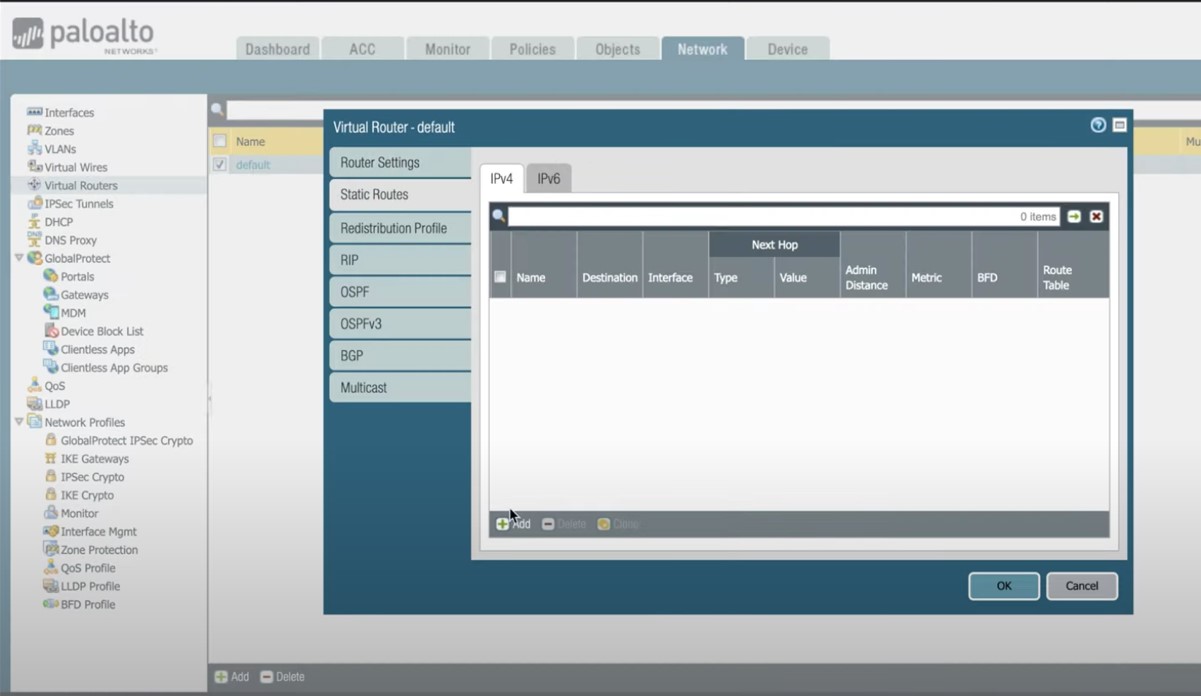Open the OSPF section
1201x696 pixels.
coord(400,292)
